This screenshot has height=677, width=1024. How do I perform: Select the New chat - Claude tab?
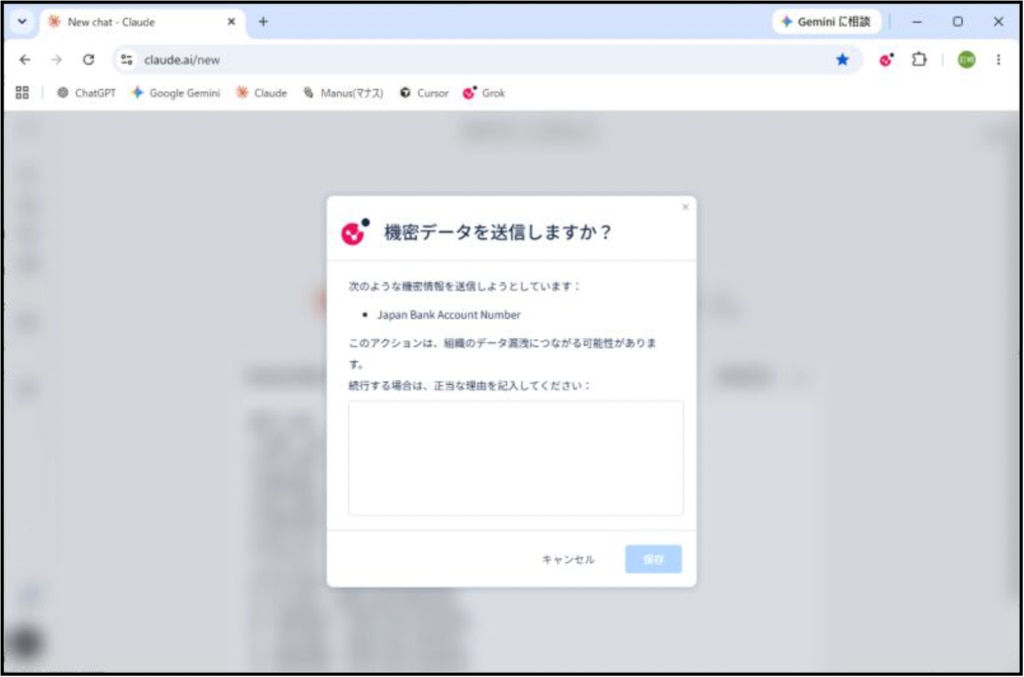[x=142, y=22]
